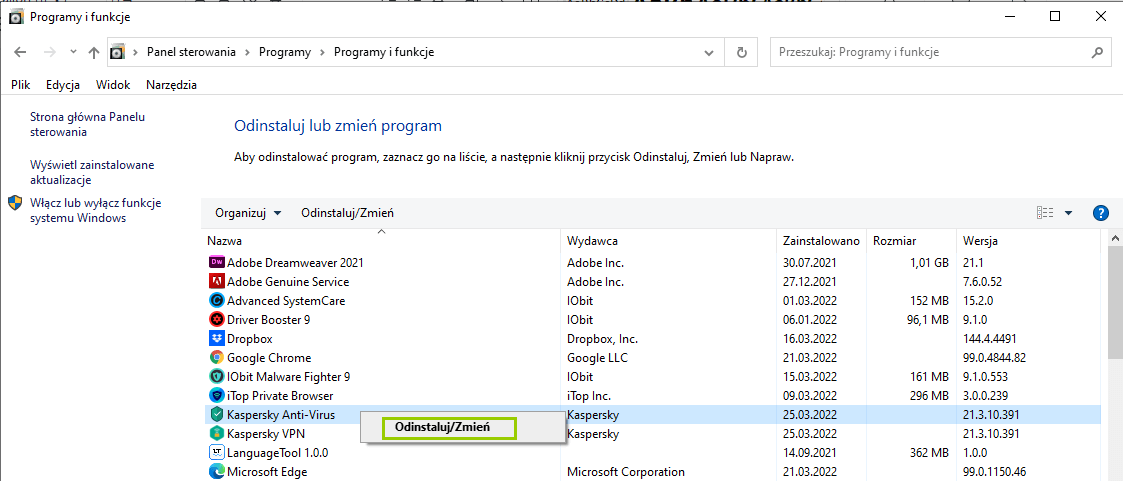Expand breadcrumb arrow after Programy
The width and height of the screenshot is (1123, 481).
pyautogui.click(x=322, y=52)
